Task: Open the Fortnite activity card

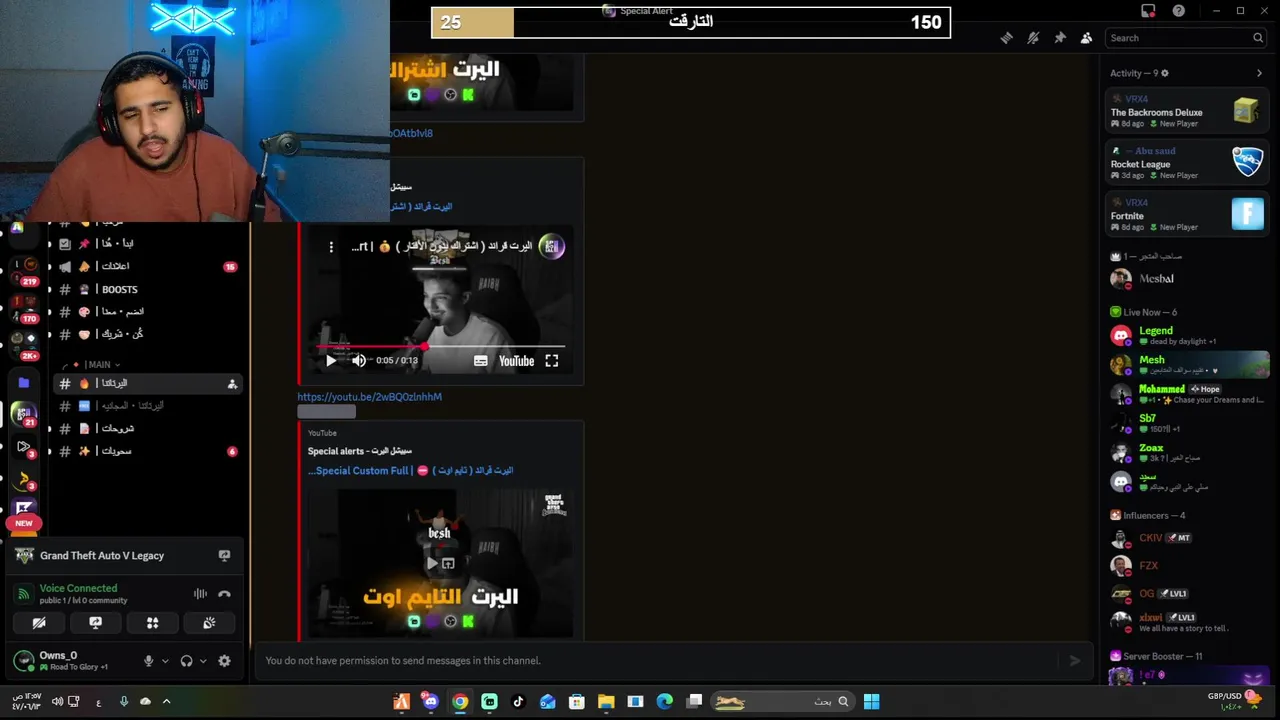Action: (1187, 214)
